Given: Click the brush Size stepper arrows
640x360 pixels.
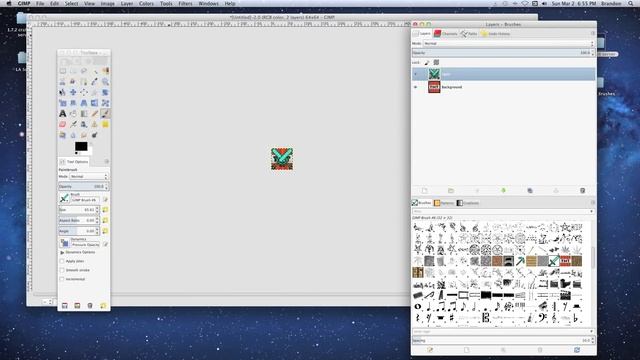Looking at the screenshot, I should [97, 209].
